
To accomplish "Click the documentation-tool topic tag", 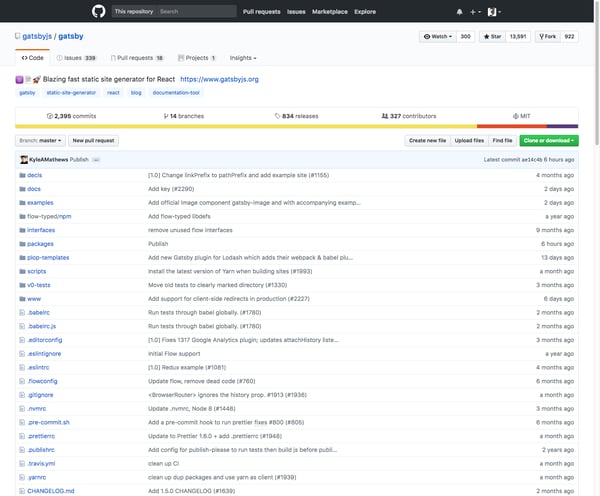I will click(x=176, y=93).
